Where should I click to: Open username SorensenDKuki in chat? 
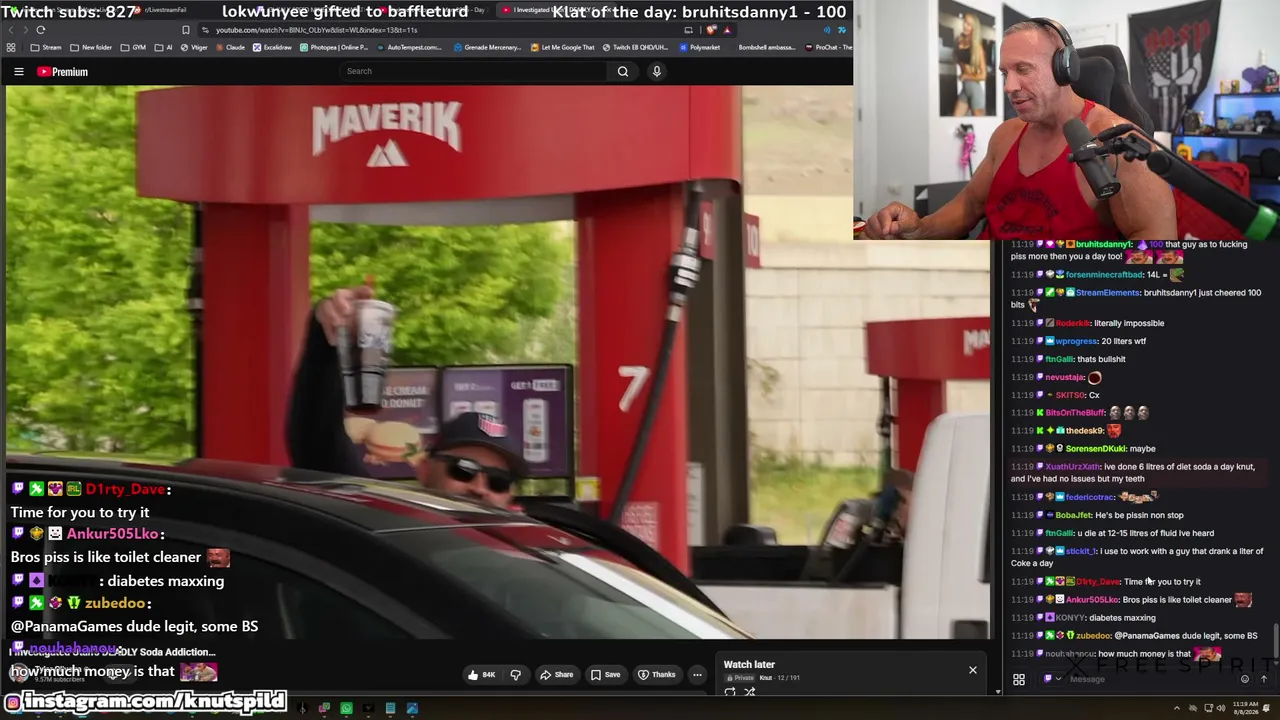tap(1095, 449)
